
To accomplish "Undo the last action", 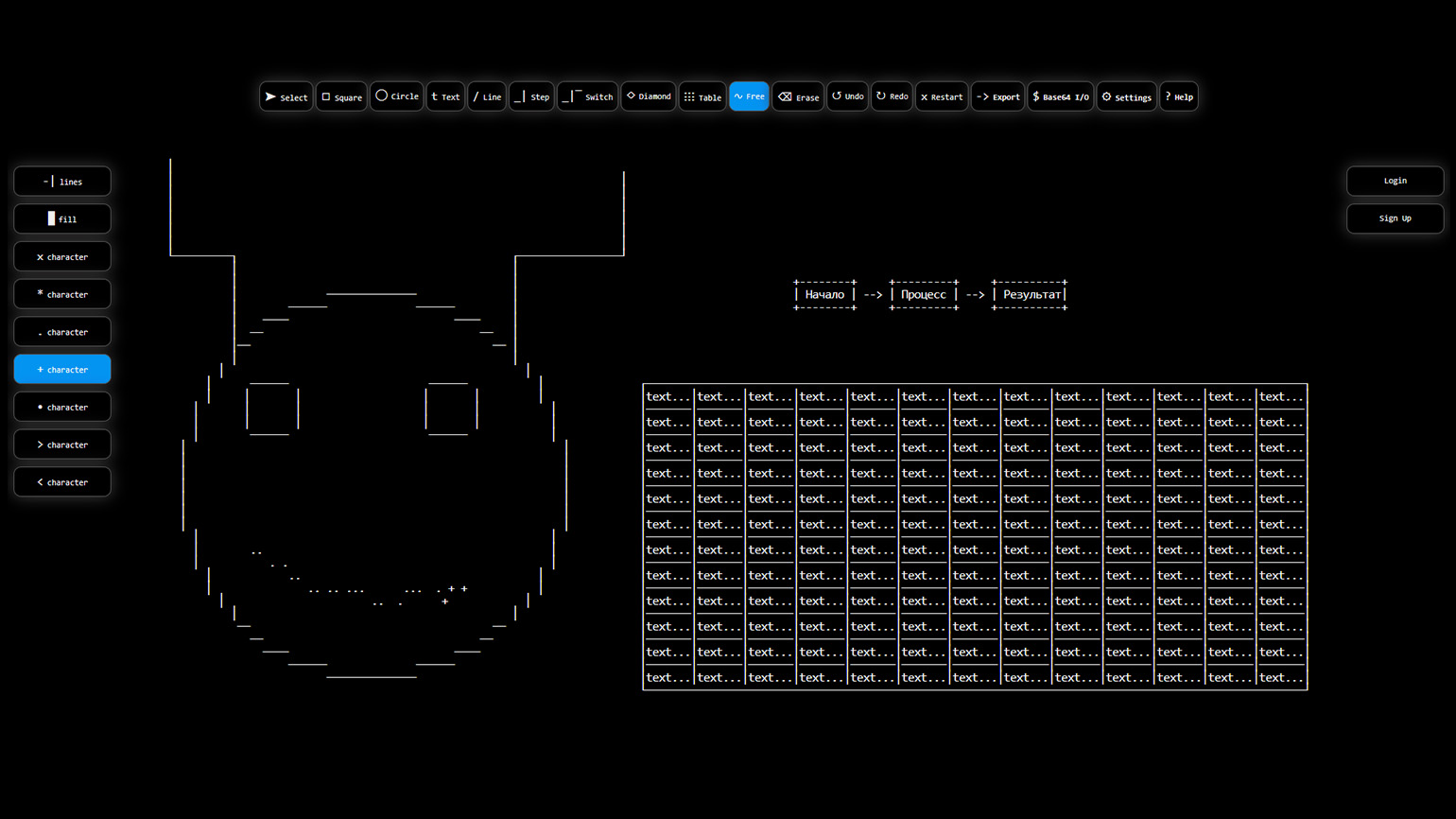I will click(847, 96).
